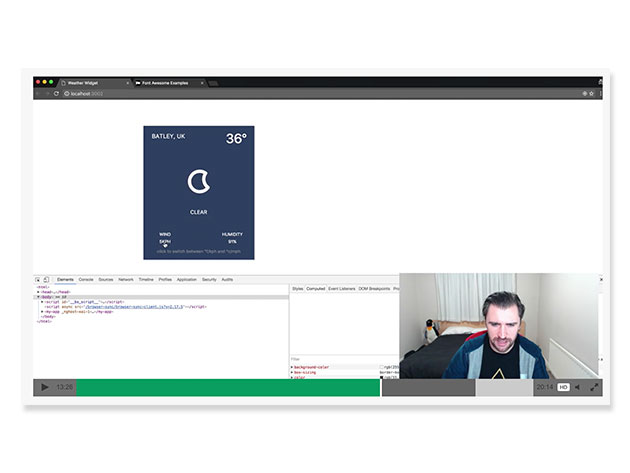Image resolution: width=630 pixels, height=473 pixels.
Task: Close the Font Awesome Examples tab
Action: tap(202, 83)
